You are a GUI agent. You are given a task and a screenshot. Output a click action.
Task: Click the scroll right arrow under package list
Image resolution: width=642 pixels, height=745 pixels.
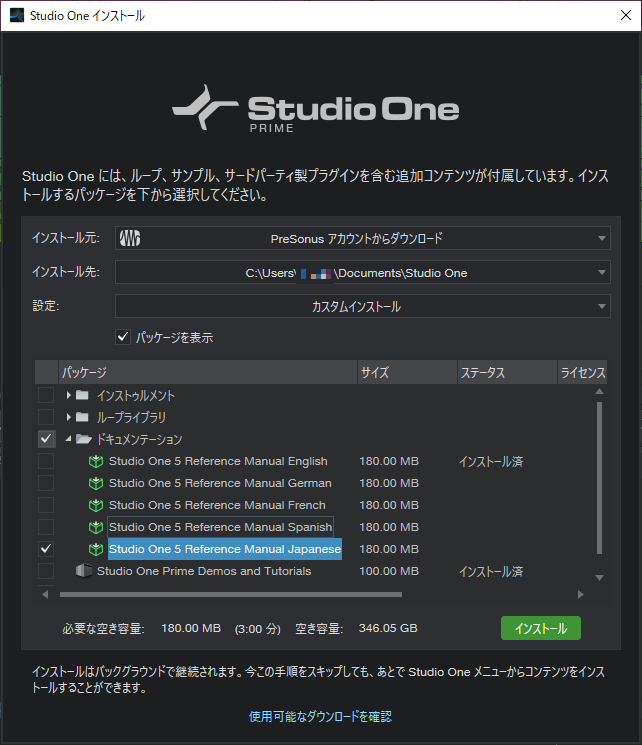pyautogui.click(x=580, y=594)
